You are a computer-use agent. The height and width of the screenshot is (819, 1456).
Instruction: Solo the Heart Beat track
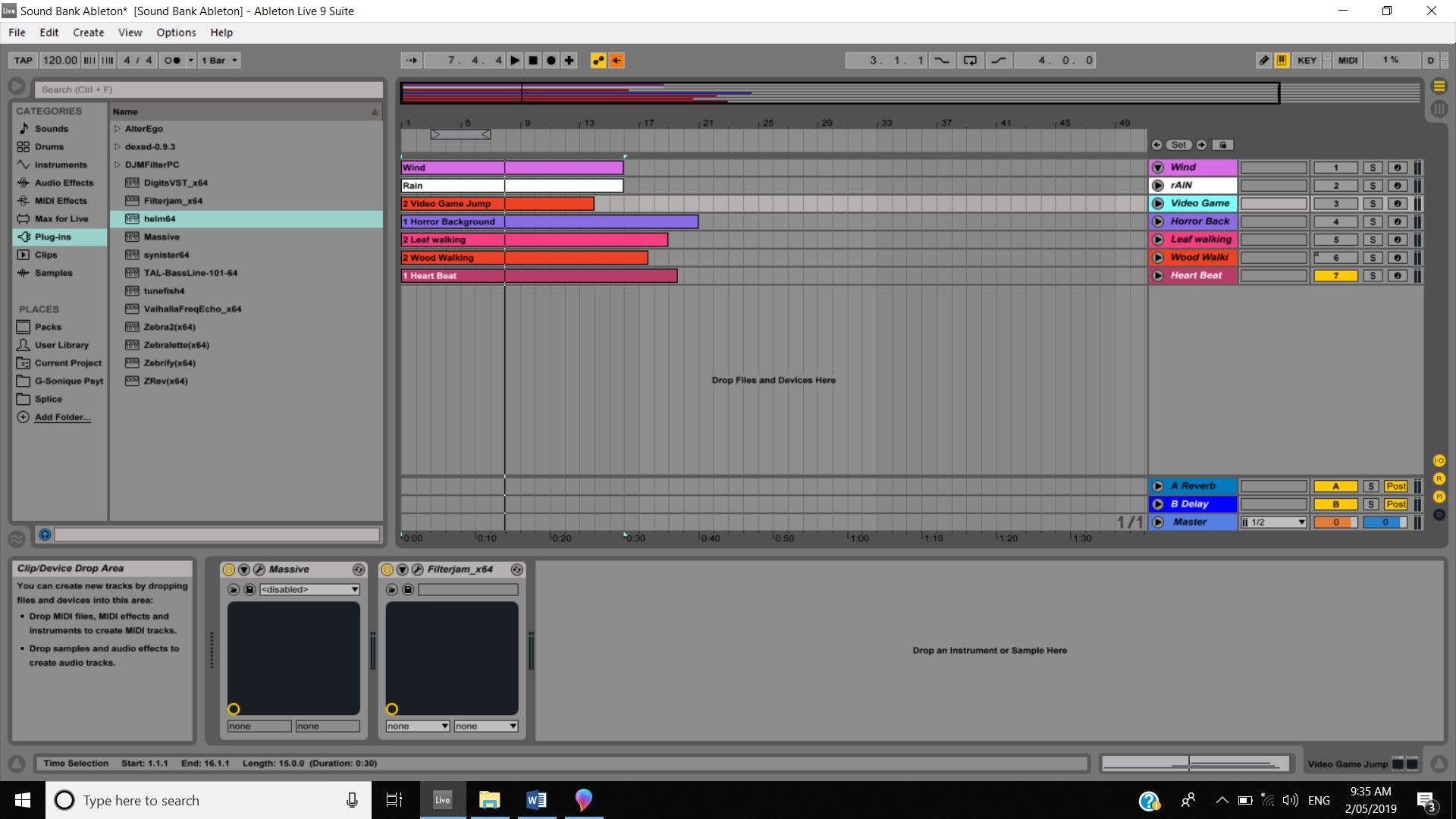click(1372, 276)
